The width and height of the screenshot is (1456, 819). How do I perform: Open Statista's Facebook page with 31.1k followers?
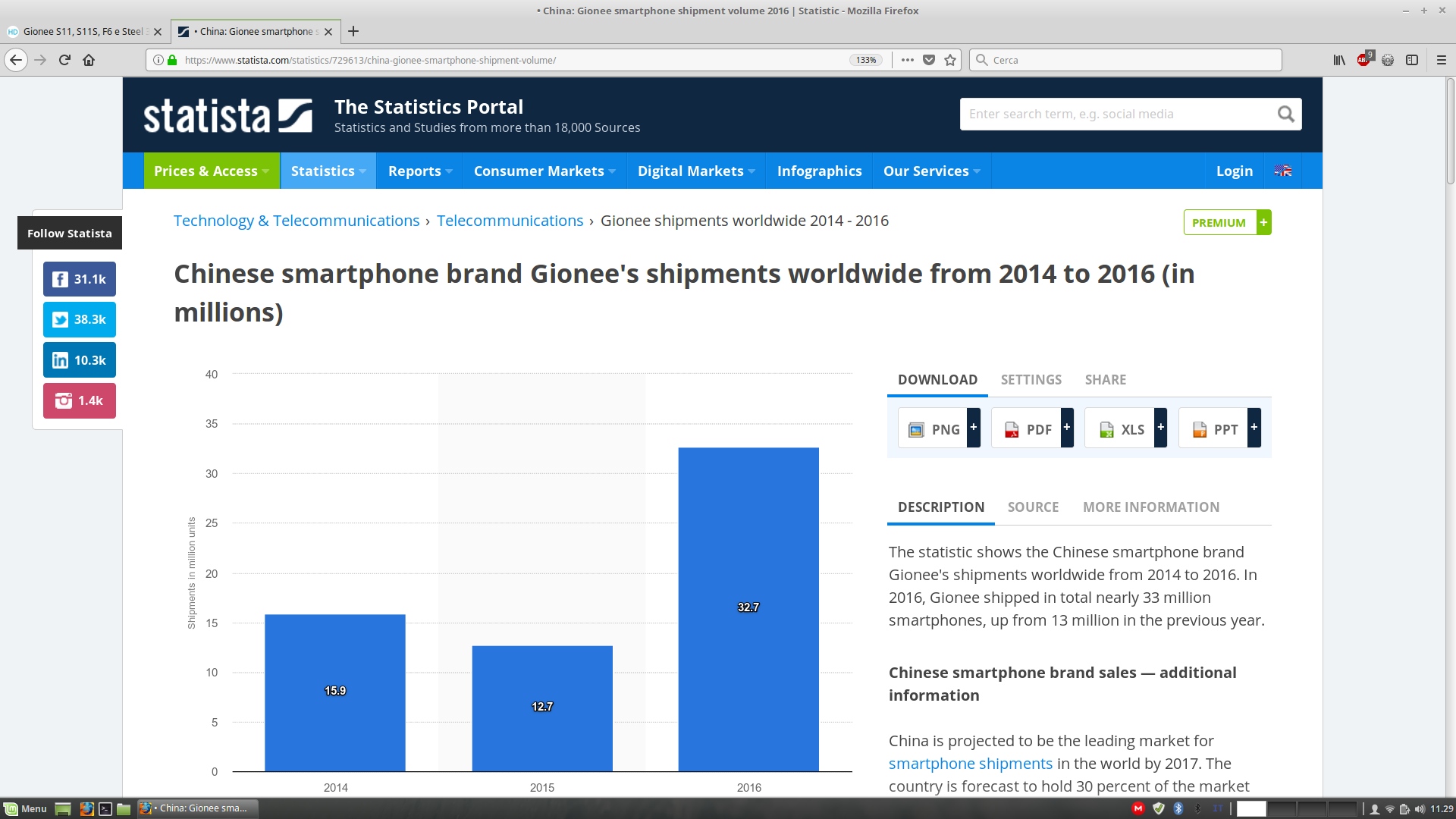(x=80, y=279)
